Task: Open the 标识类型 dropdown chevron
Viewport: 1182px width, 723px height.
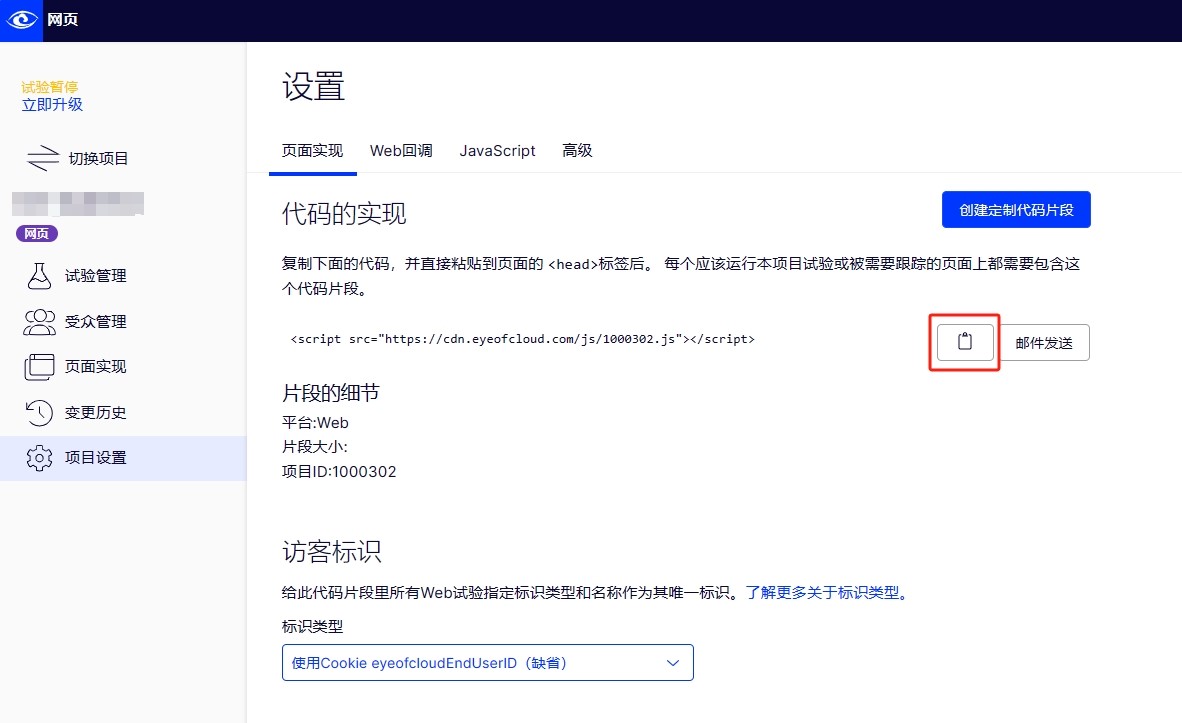Action: point(672,663)
